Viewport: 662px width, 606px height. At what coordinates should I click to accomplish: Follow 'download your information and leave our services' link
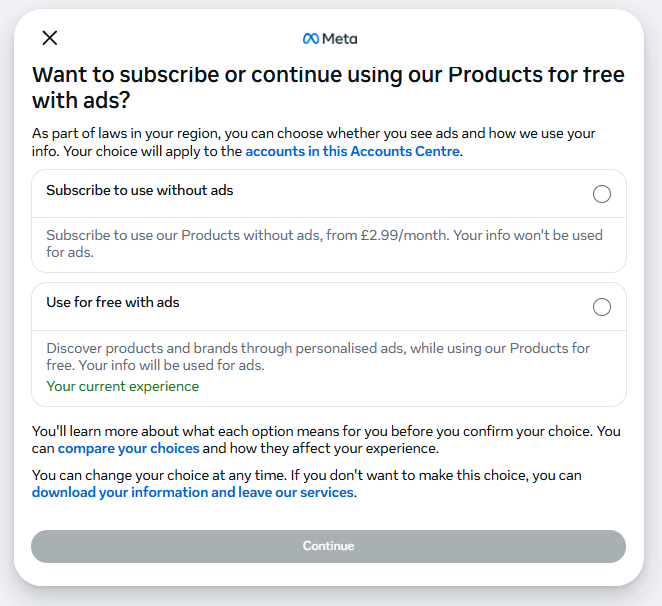[193, 492]
